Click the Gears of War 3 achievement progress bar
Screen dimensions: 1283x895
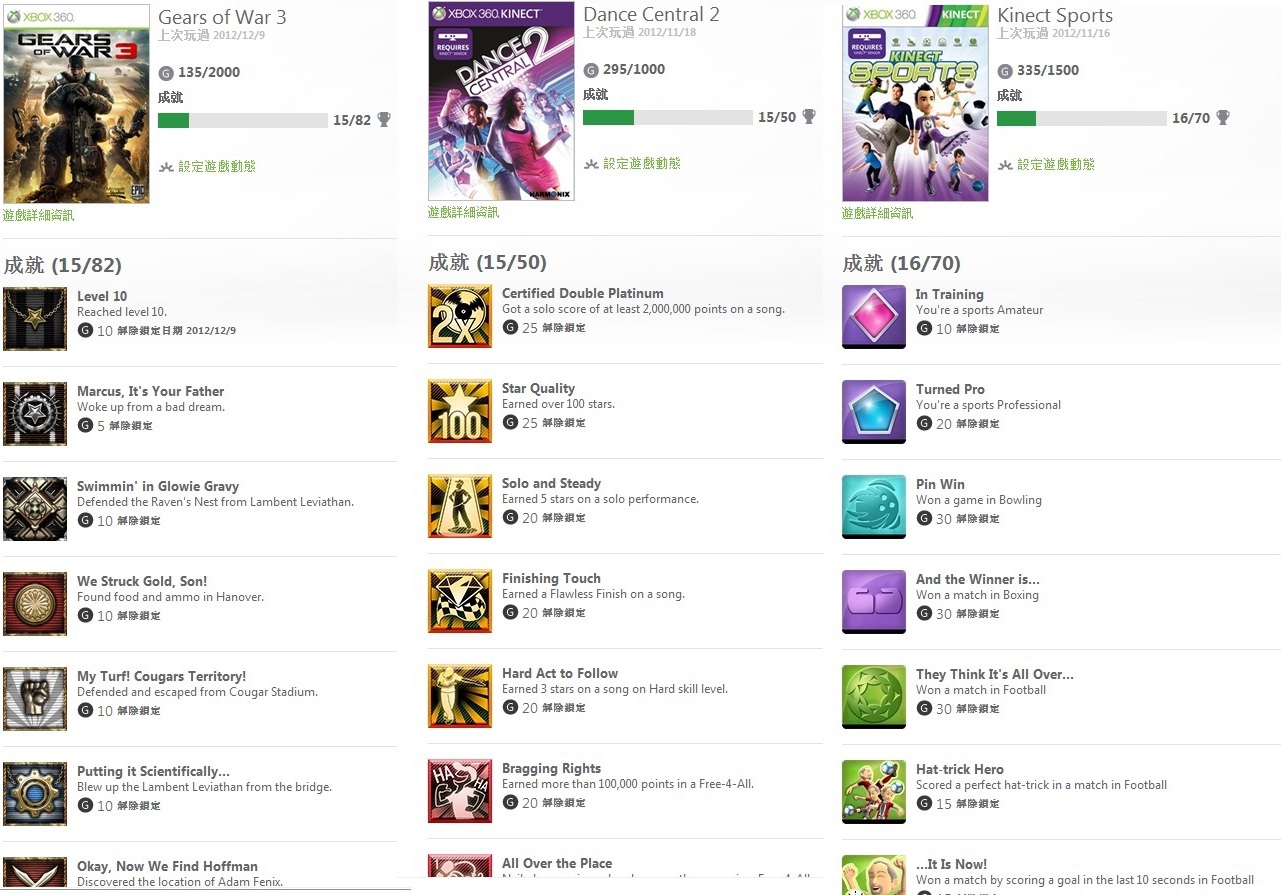point(243,120)
